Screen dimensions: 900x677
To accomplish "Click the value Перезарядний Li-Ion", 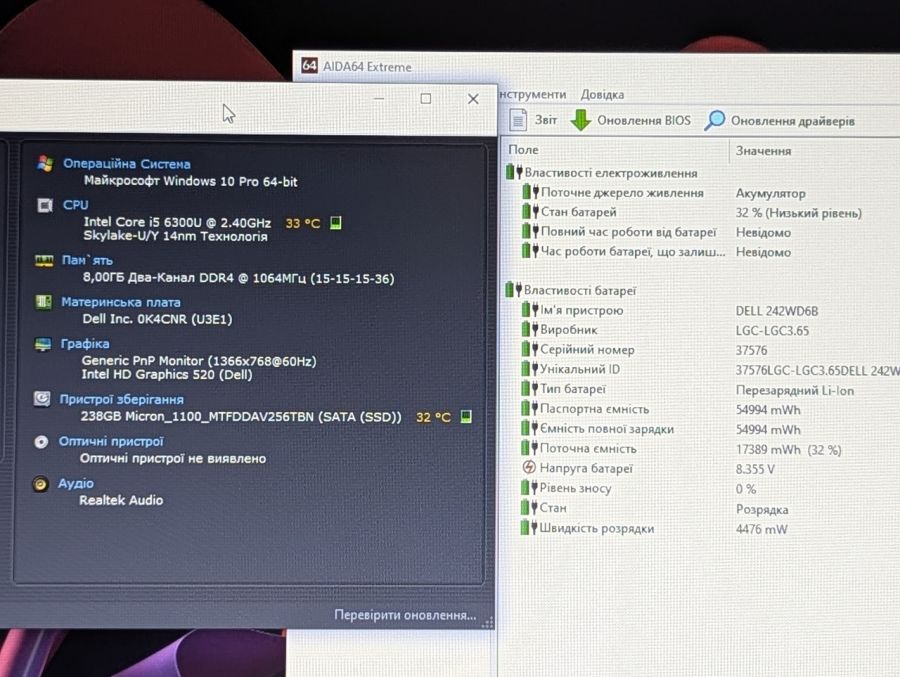I will pyautogui.click(x=794, y=390).
